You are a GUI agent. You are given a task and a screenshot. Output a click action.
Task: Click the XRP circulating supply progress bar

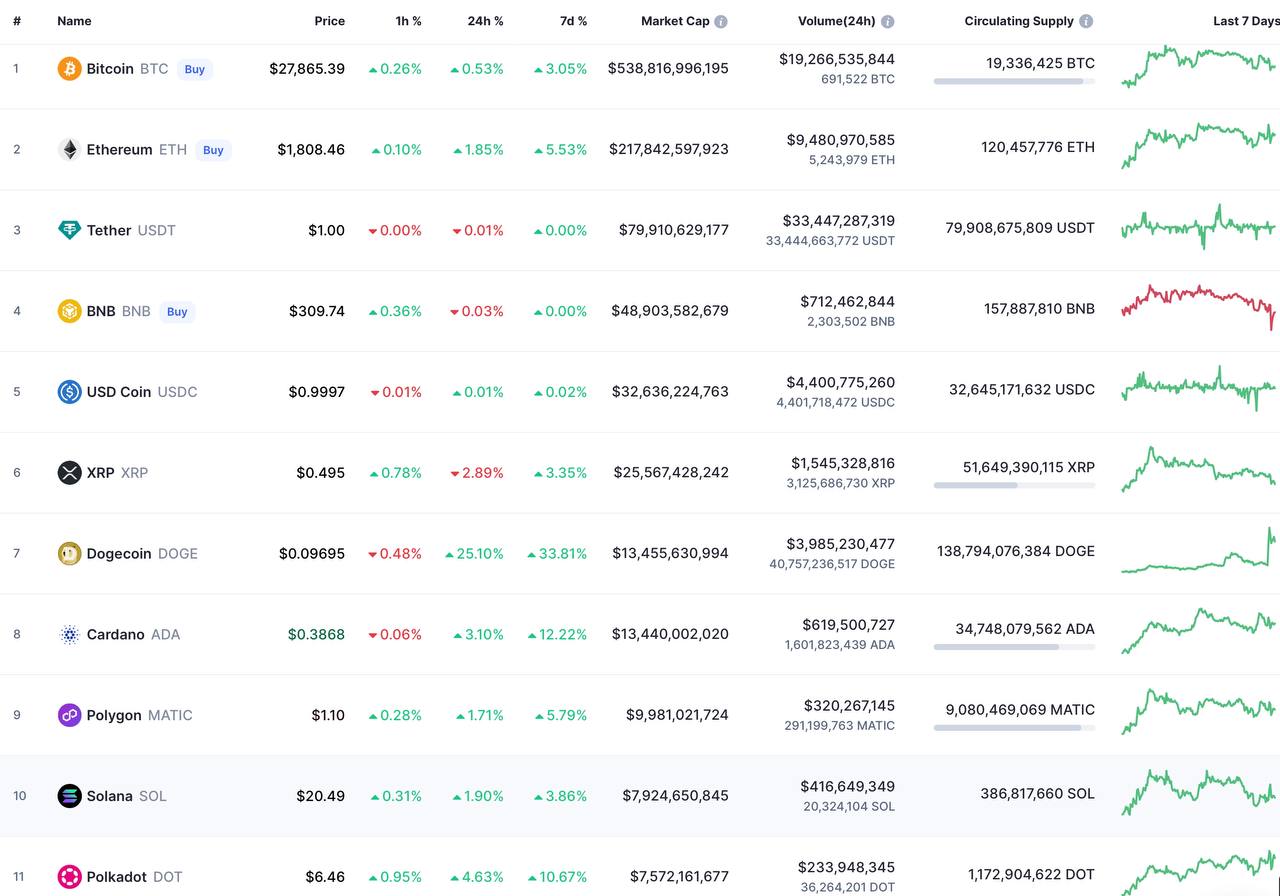tap(1014, 485)
